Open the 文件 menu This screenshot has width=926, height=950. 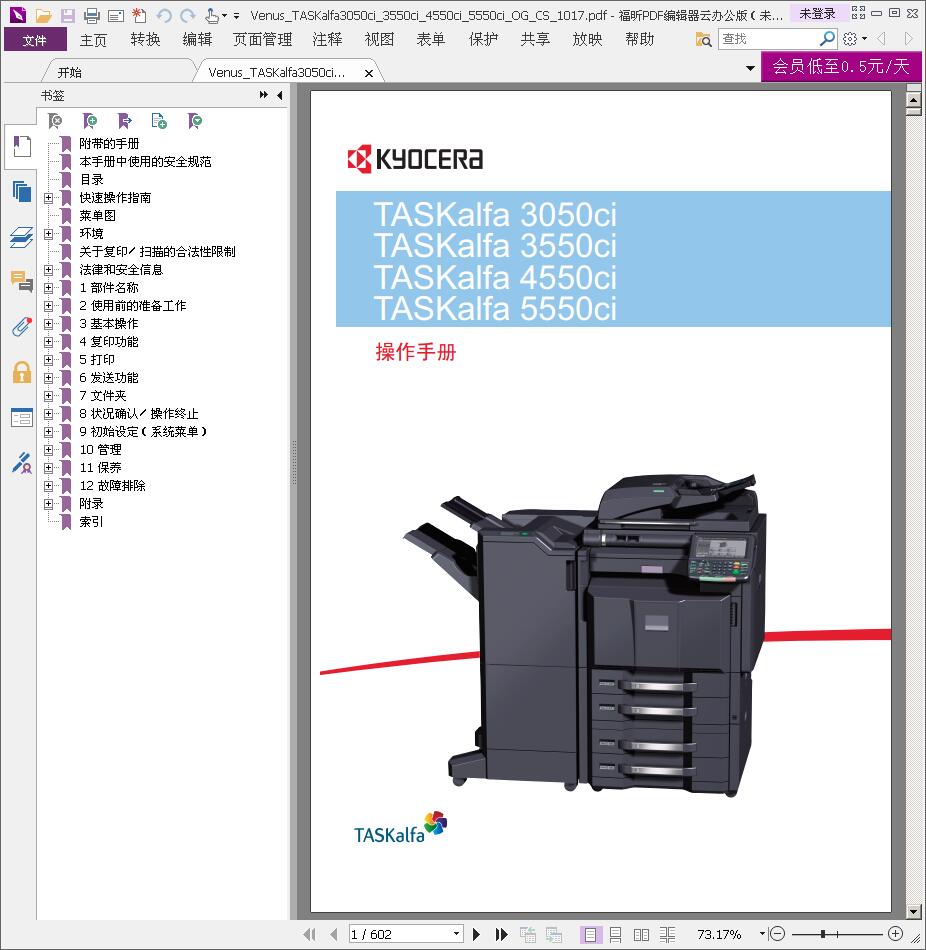pos(35,40)
